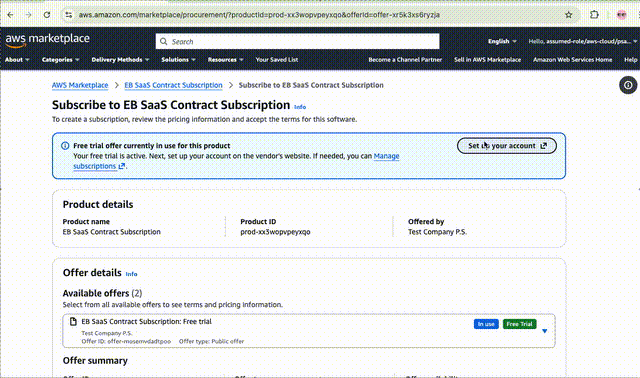Click the AWS Marketplace logo
Viewport: 640px width, 378px height.
coord(47,39)
